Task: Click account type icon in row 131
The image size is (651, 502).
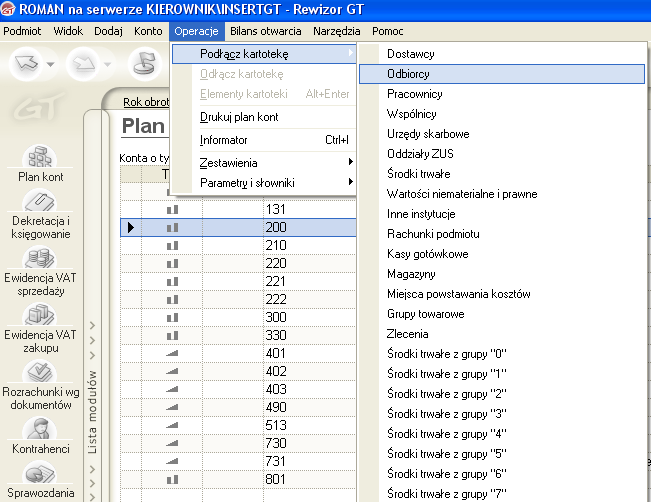Action: [172, 209]
